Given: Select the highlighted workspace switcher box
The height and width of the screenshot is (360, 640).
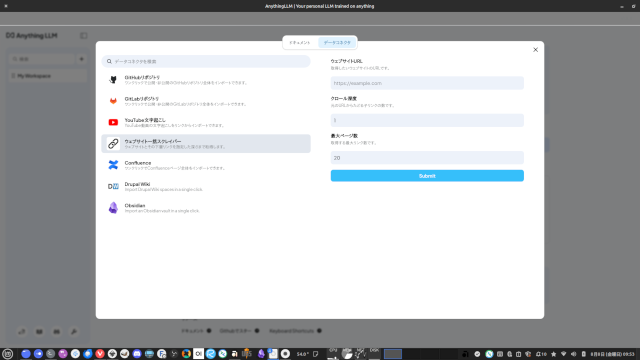Looking at the screenshot, I should tap(393, 354).
